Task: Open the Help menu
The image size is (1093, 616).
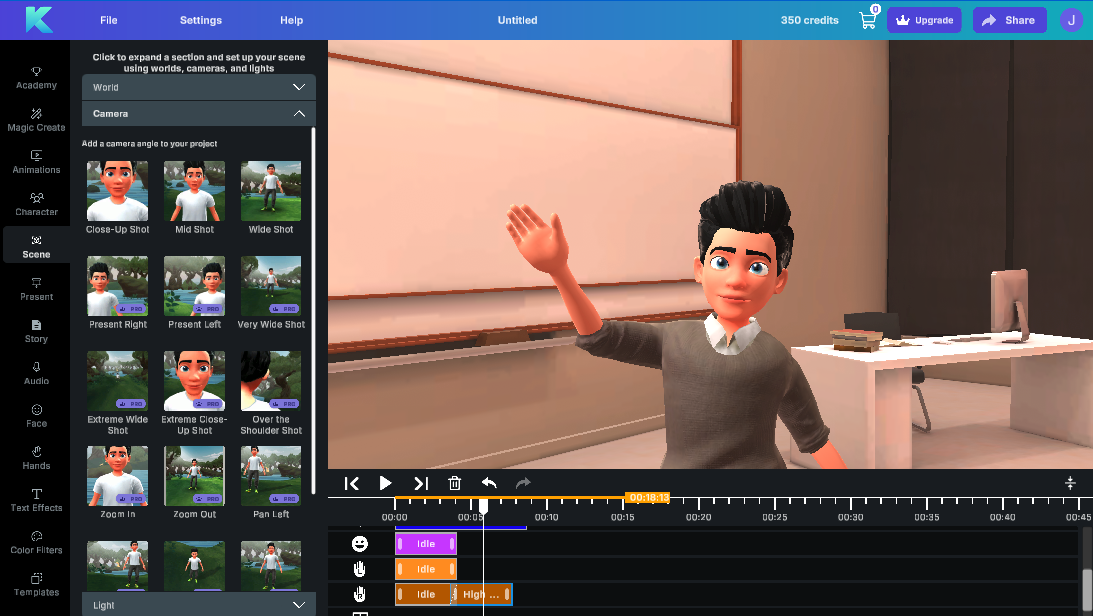Action: click(x=291, y=20)
